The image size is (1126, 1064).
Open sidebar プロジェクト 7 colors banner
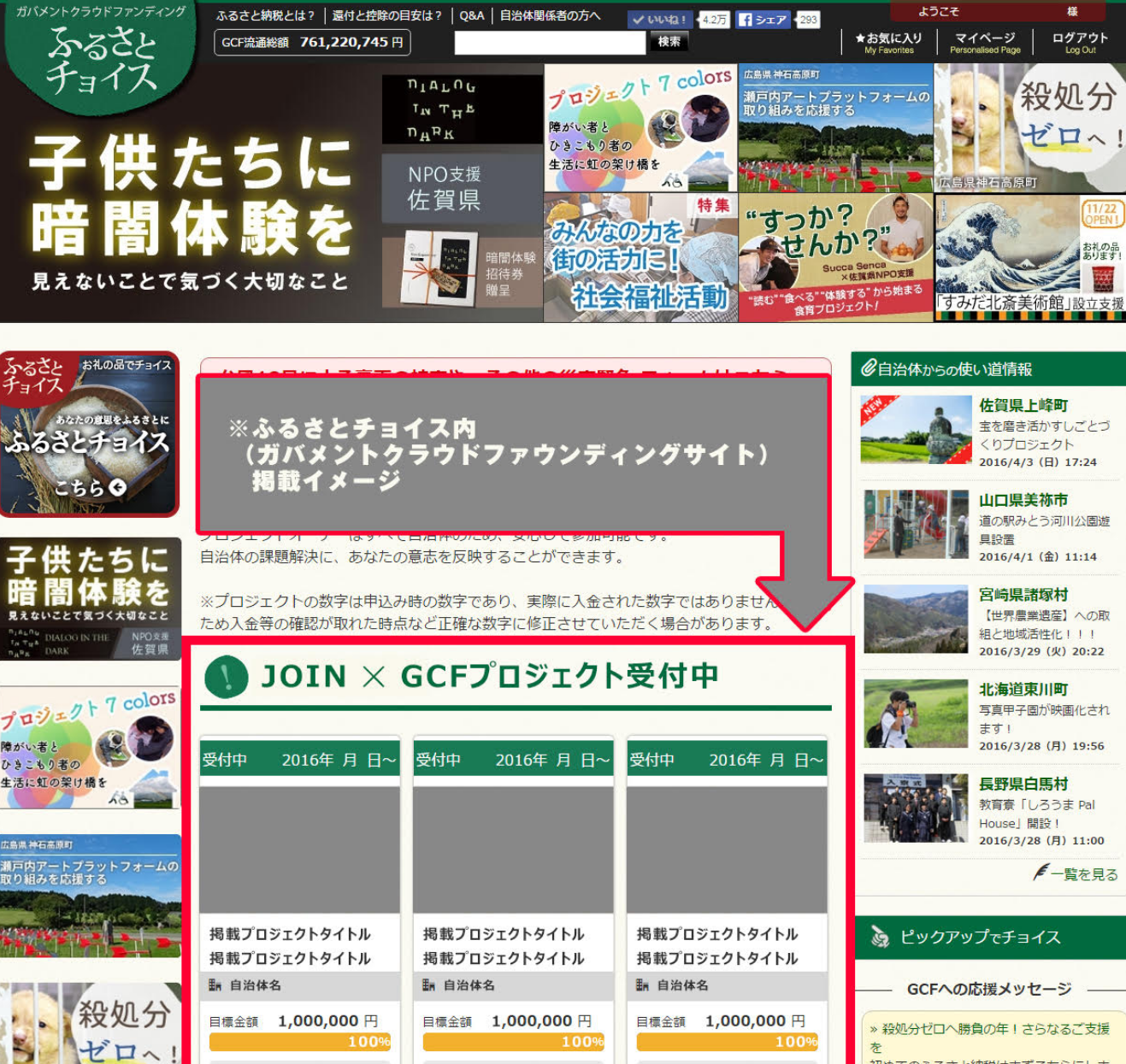(x=91, y=747)
